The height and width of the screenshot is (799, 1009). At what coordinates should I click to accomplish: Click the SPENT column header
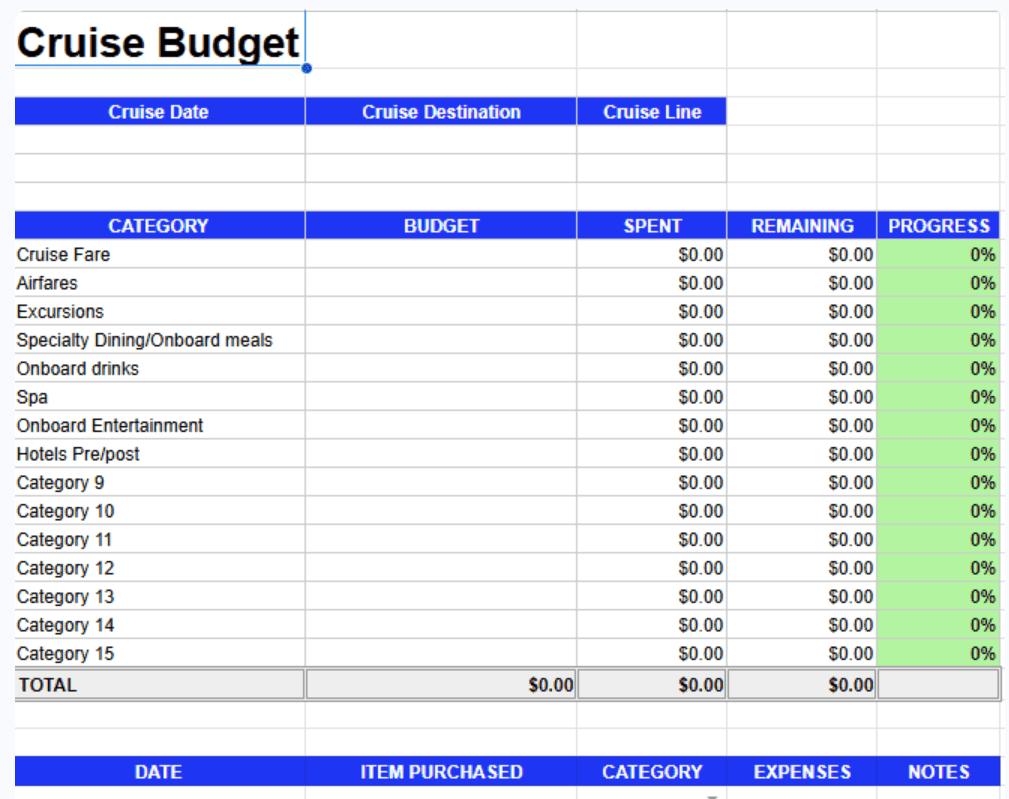(x=651, y=225)
